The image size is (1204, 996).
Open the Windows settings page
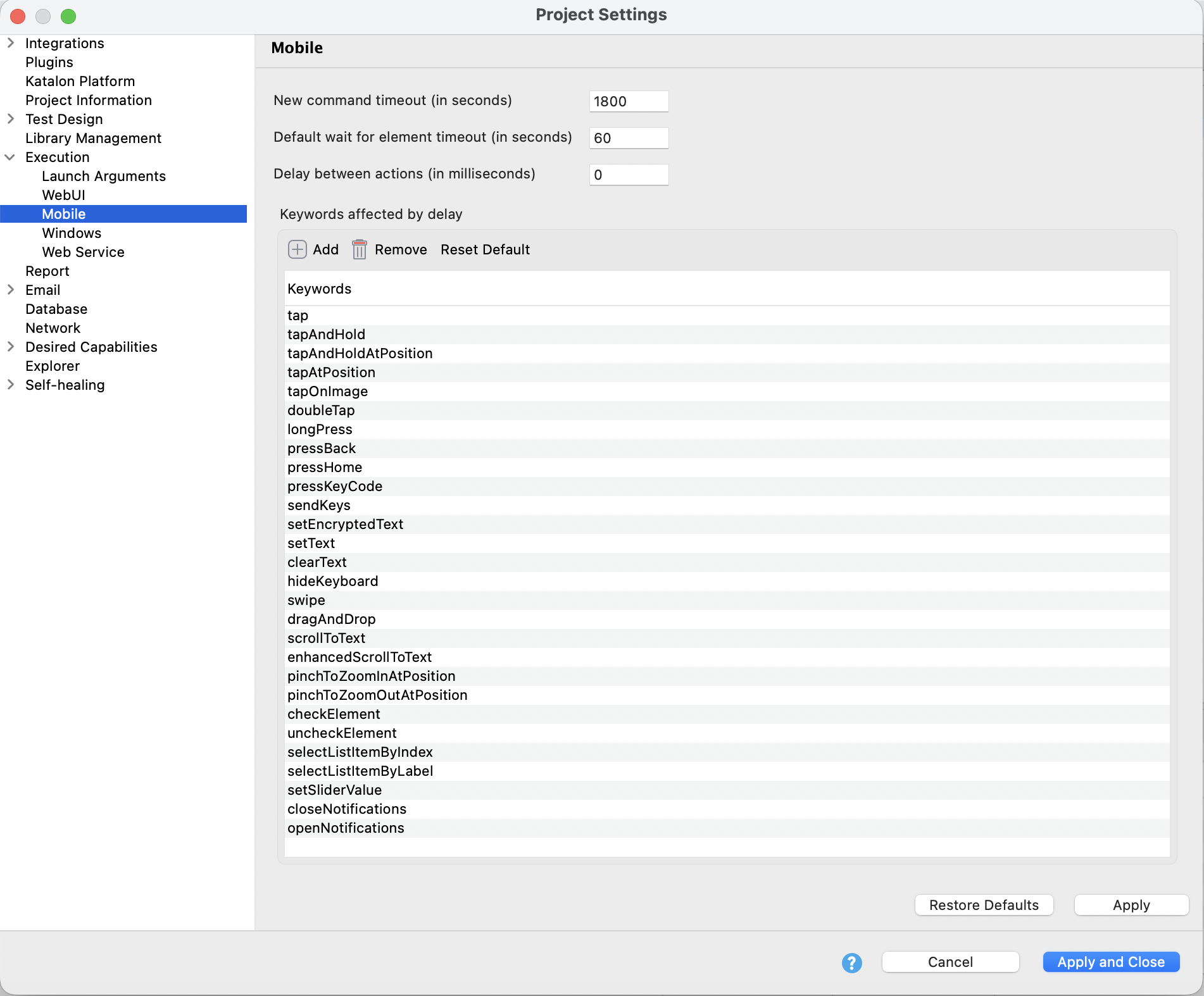72,233
